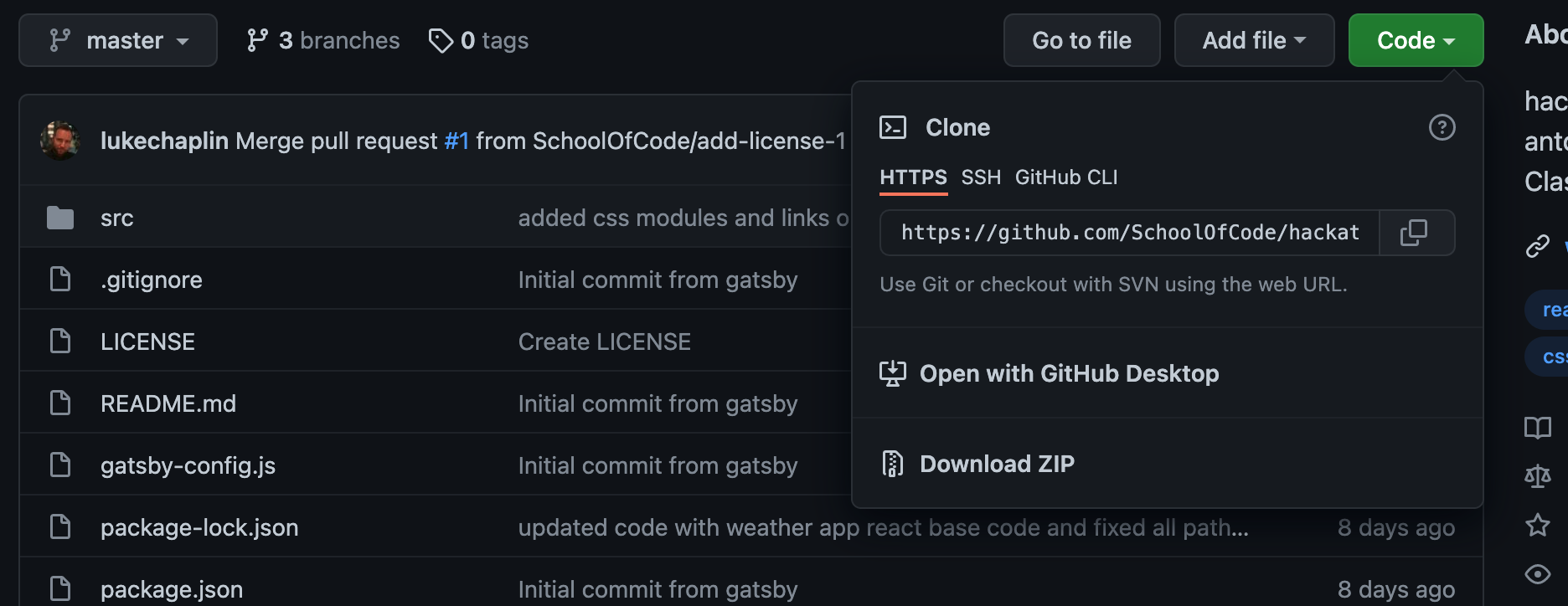Open .gitignore's Initial commit from gatsby message
Viewport: 1568px width, 606px height.
coord(658,280)
